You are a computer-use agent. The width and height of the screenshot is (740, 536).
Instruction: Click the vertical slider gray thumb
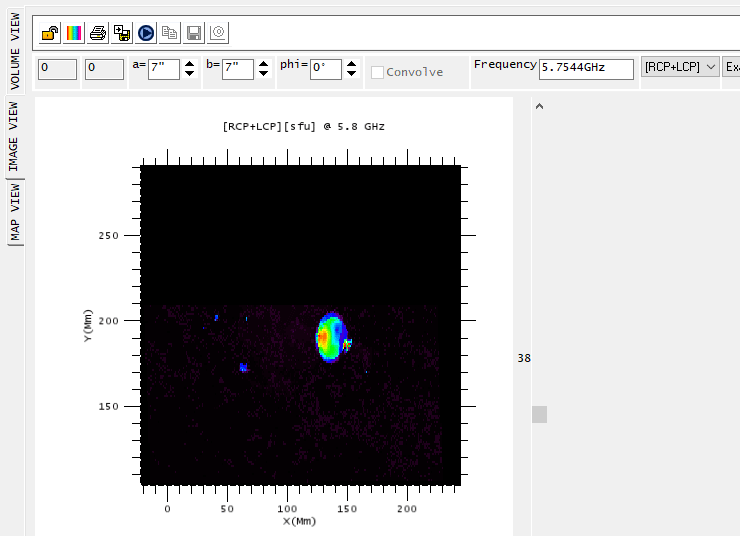coord(539,414)
